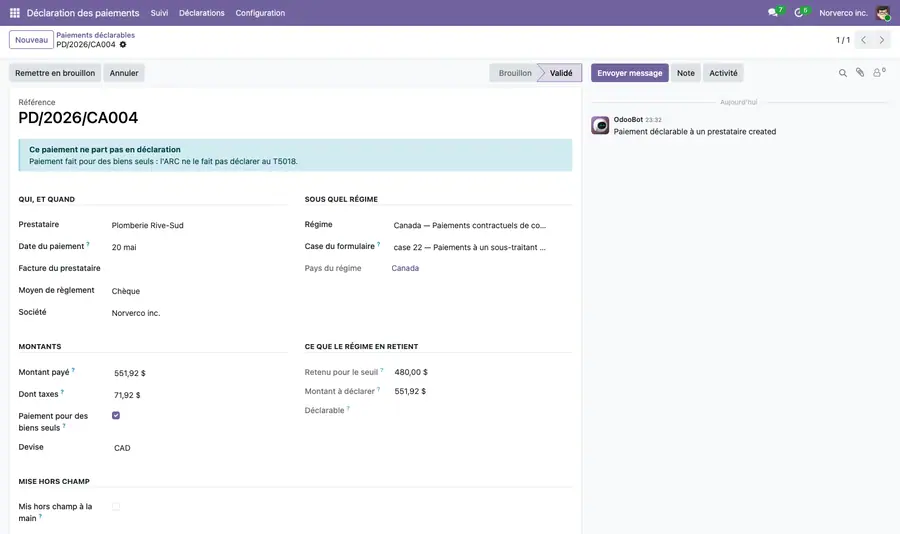
Task: Click the Activité button
Action: (723, 73)
